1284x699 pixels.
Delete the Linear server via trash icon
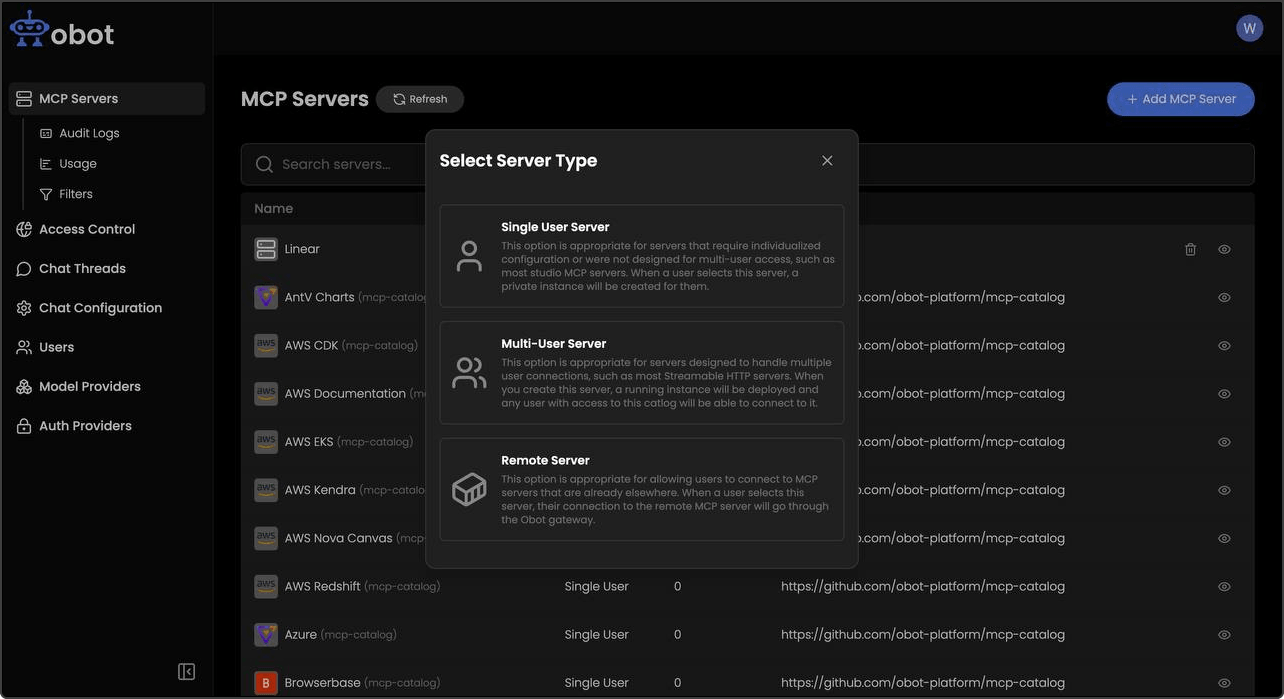tap(1190, 249)
